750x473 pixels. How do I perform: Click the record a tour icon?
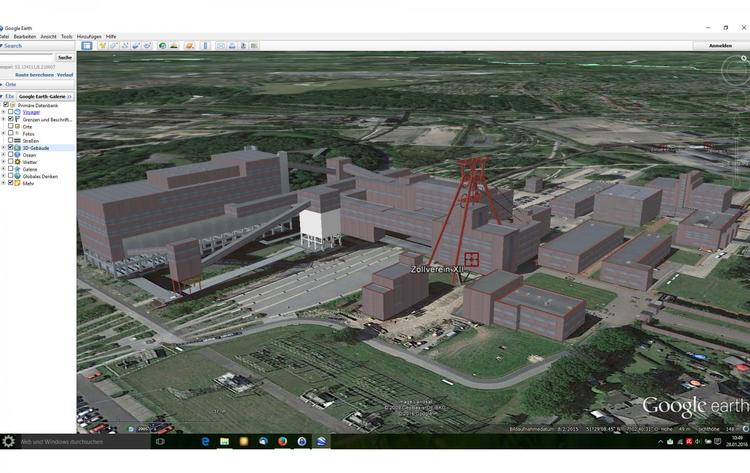point(147,45)
